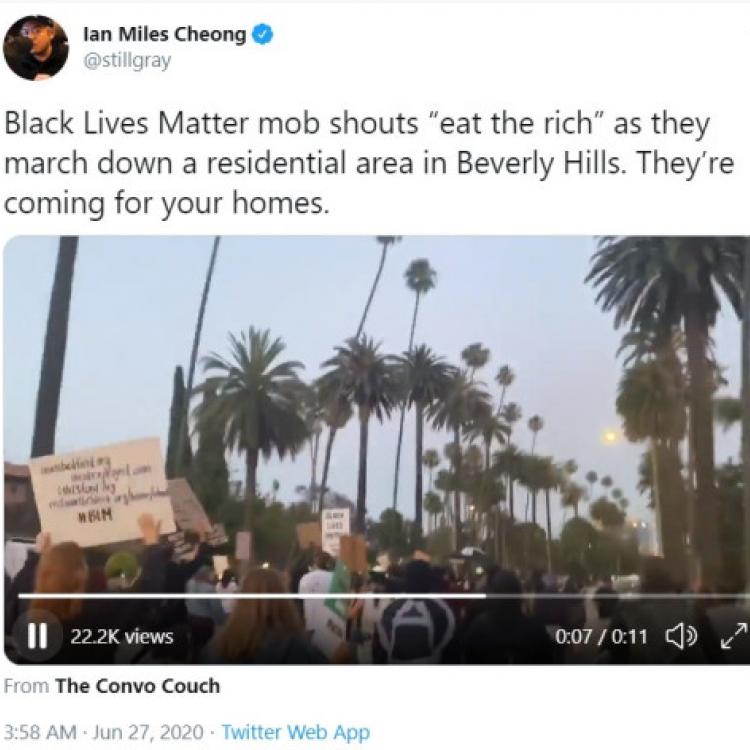The height and width of the screenshot is (750, 750).
Task: Click the protest sign reading #BLM
Action: [102, 490]
